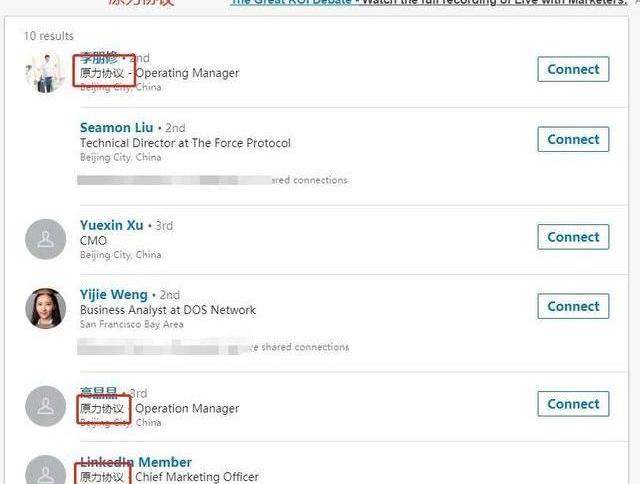Open Yuexin Xu's profile name link

click(x=111, y=225)
